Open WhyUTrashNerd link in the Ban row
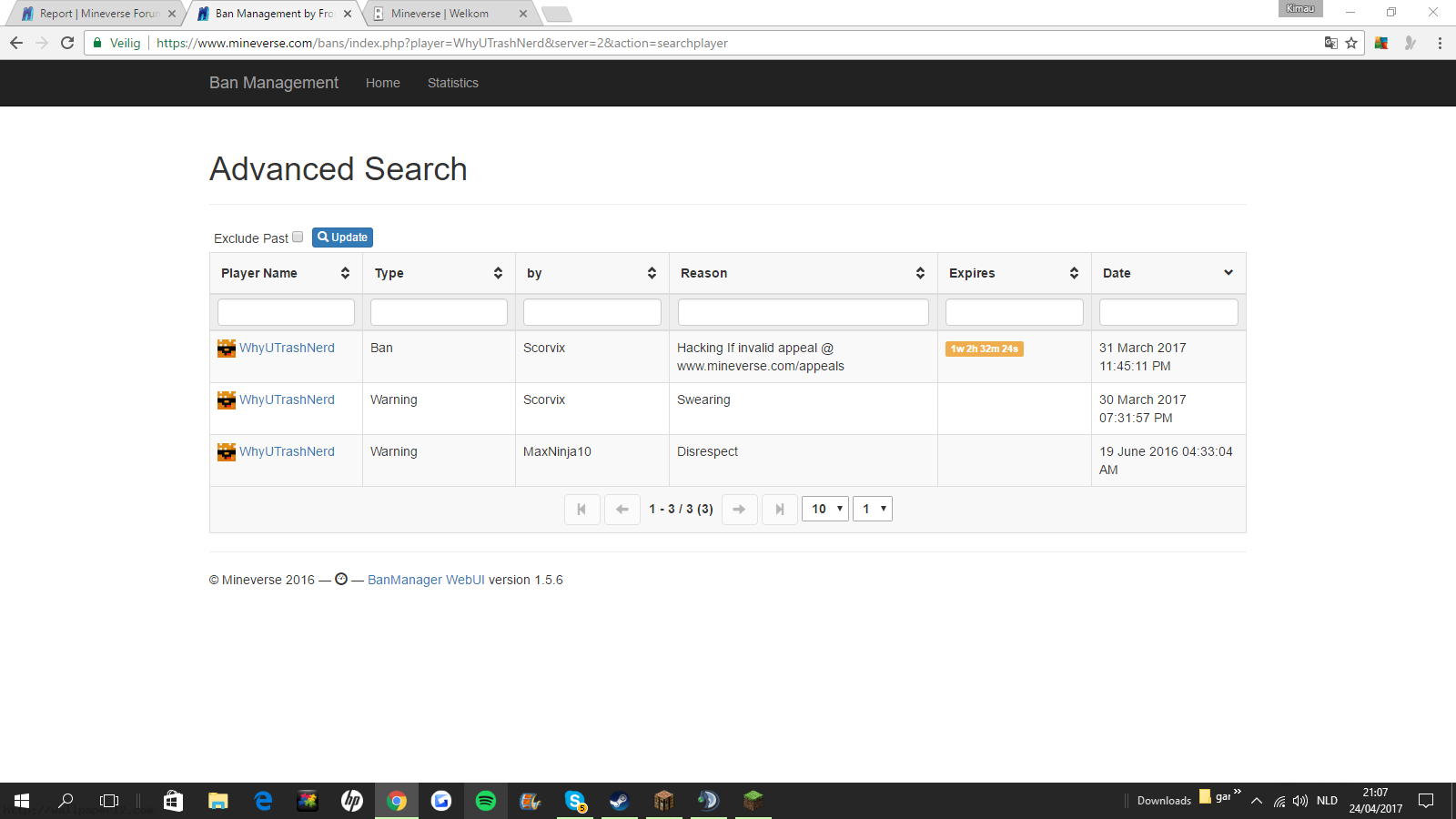1456x819 pixels. point(287,348)
